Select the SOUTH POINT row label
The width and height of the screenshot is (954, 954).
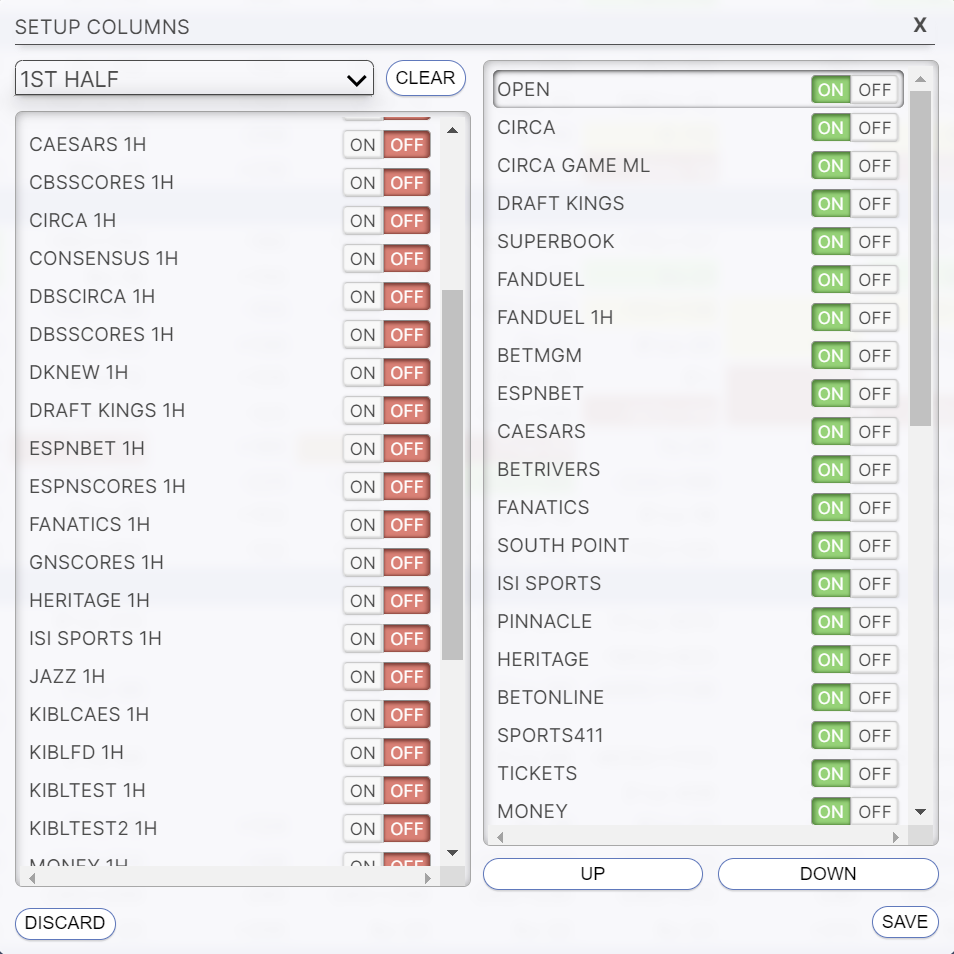tap(563, 546)
